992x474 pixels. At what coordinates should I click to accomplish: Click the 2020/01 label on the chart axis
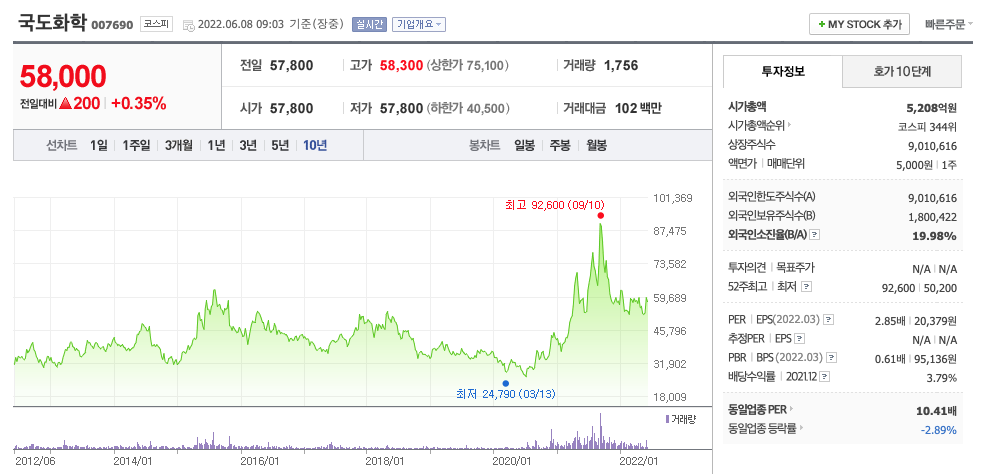tap(511, 461)
